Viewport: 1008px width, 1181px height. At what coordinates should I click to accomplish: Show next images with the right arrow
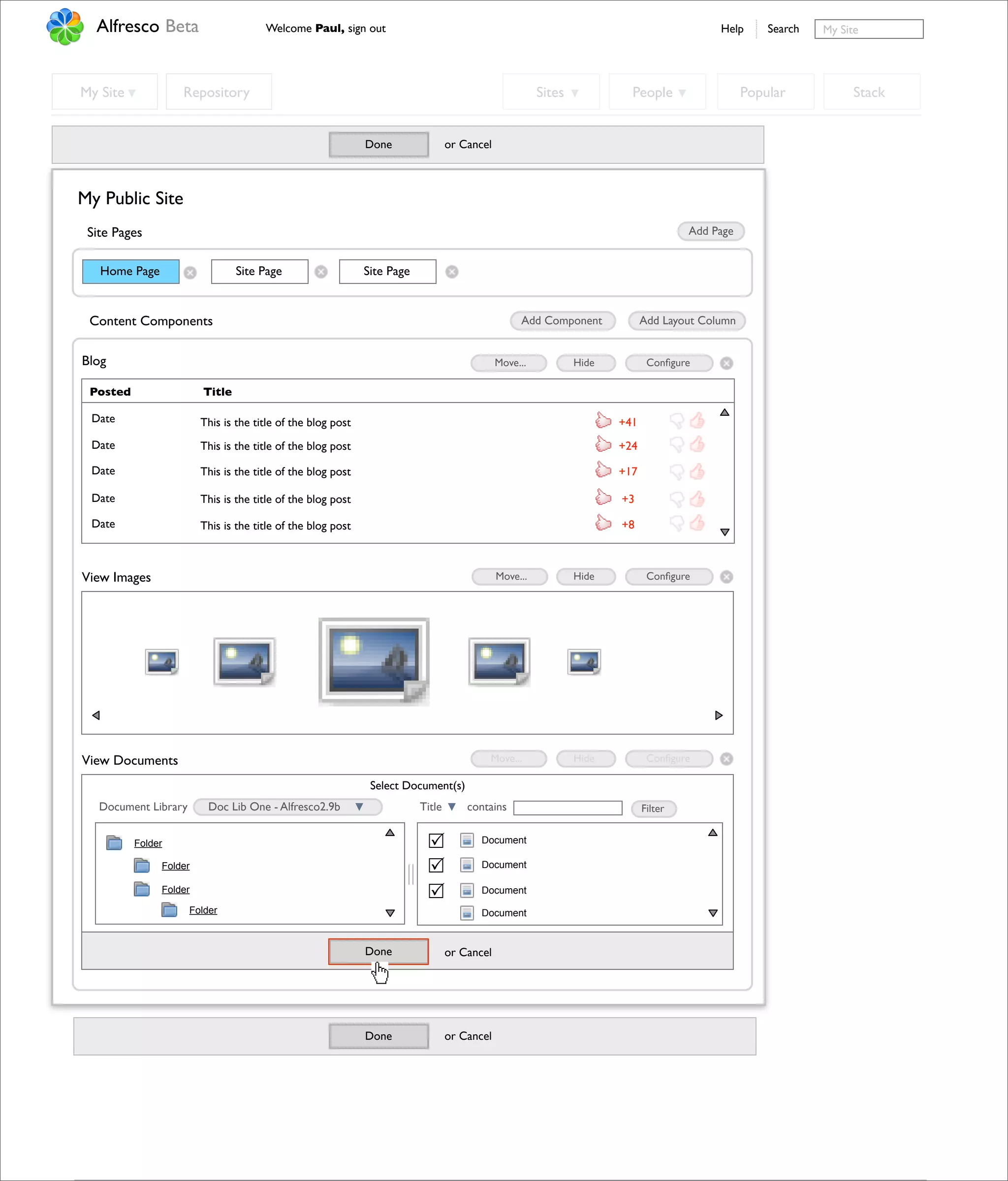click(719, 715)
